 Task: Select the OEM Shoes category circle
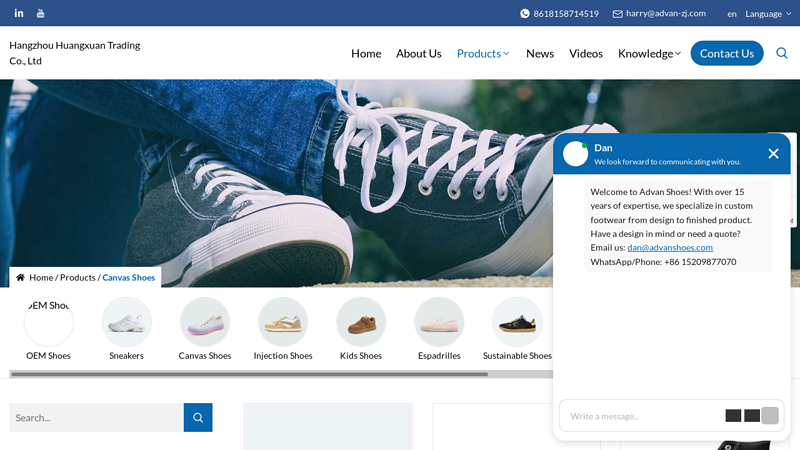(48, 322)
